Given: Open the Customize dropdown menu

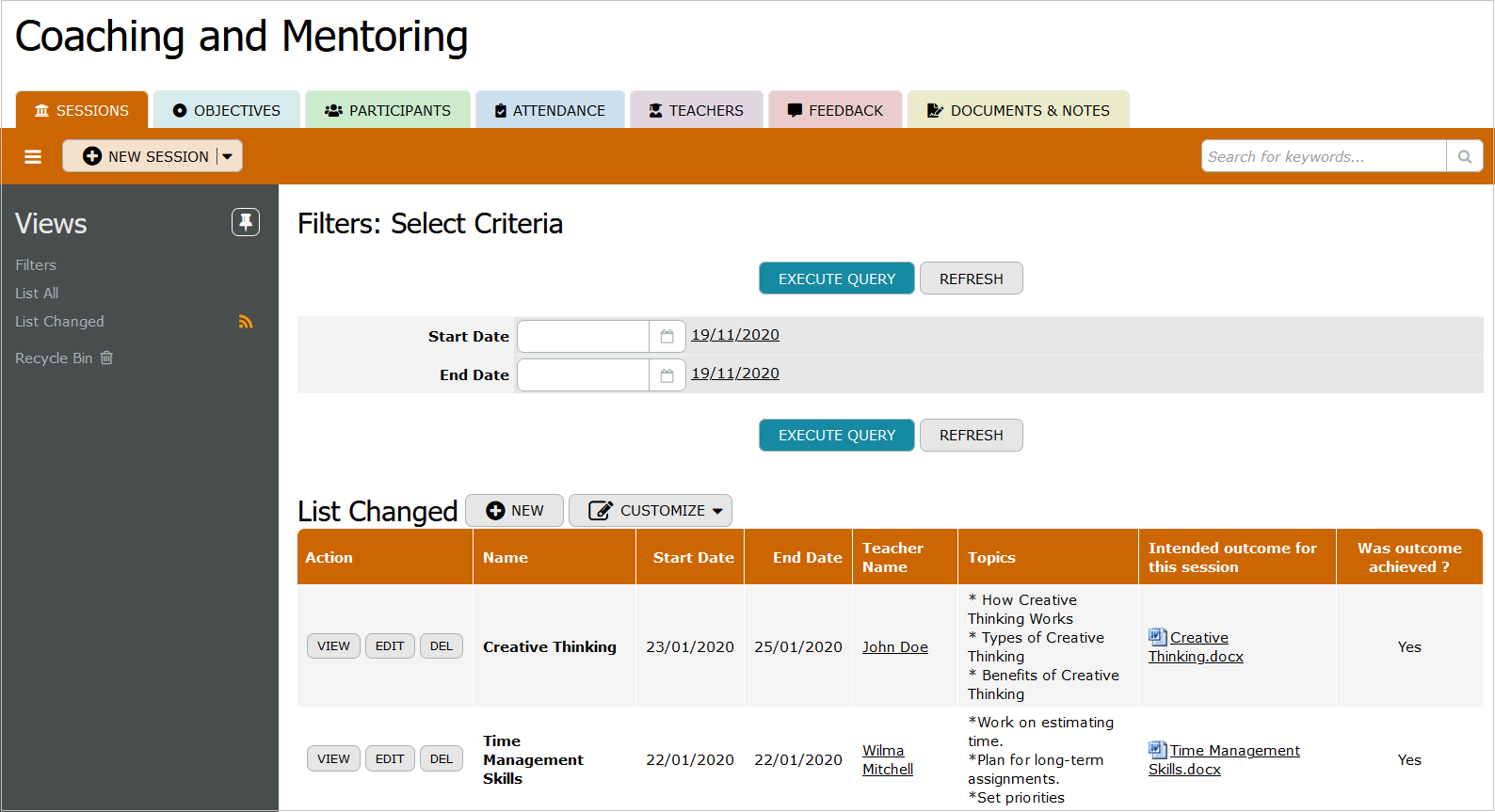Looking at the screenshot, I should pos(651,511).
